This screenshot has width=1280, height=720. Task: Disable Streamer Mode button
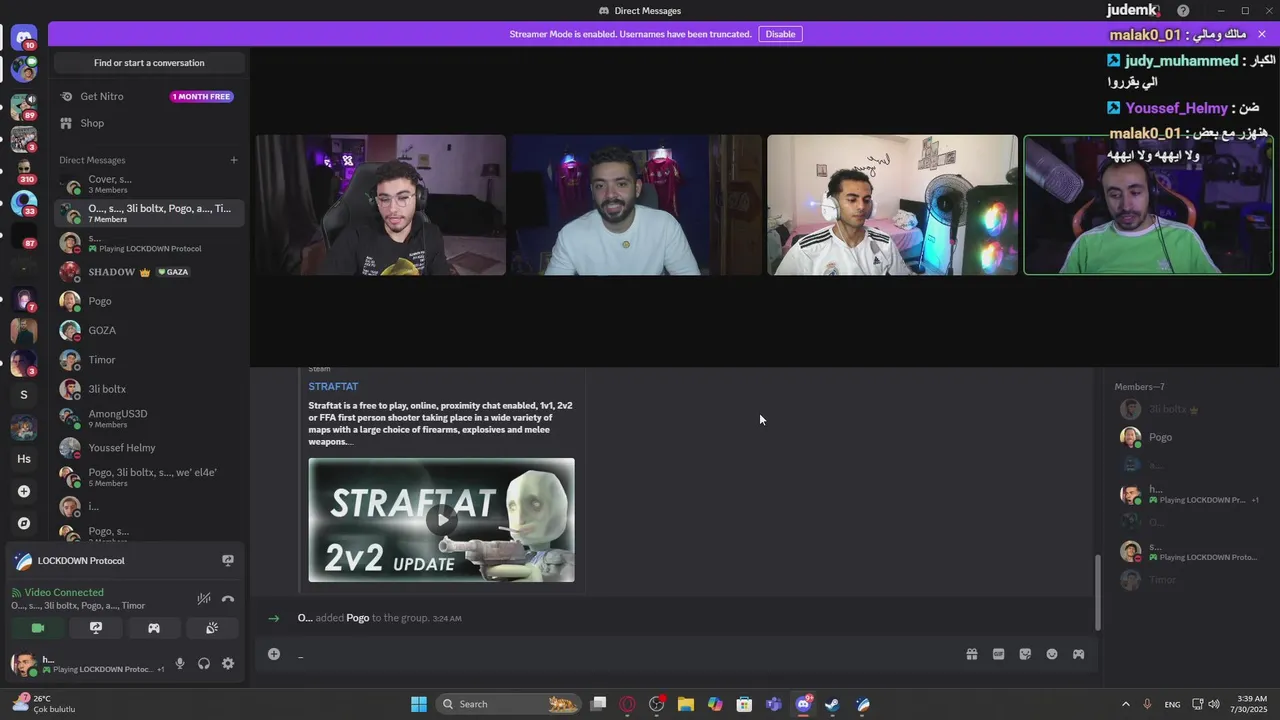pos(780,34)
